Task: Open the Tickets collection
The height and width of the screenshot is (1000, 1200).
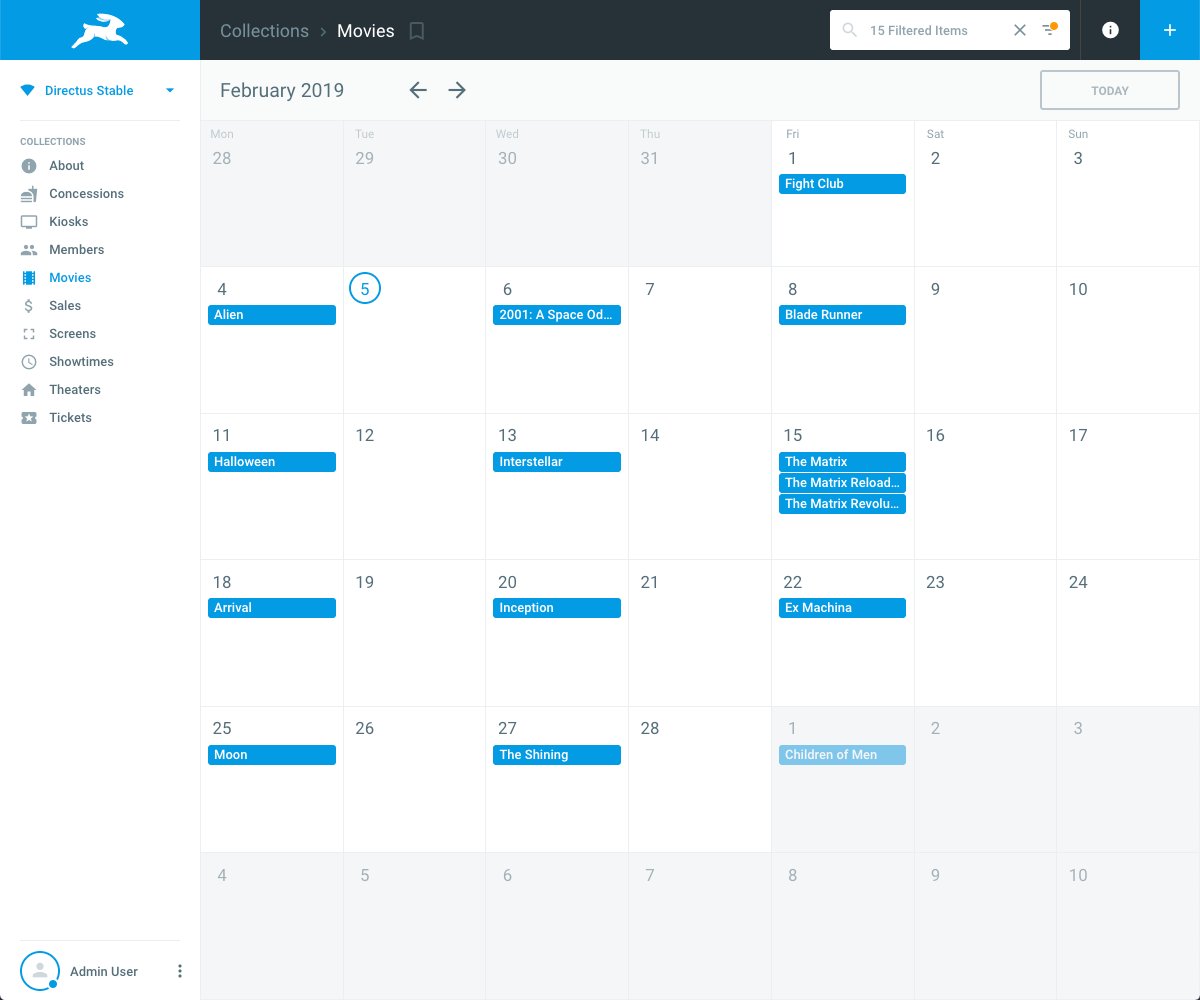Action: click(70, 418)
